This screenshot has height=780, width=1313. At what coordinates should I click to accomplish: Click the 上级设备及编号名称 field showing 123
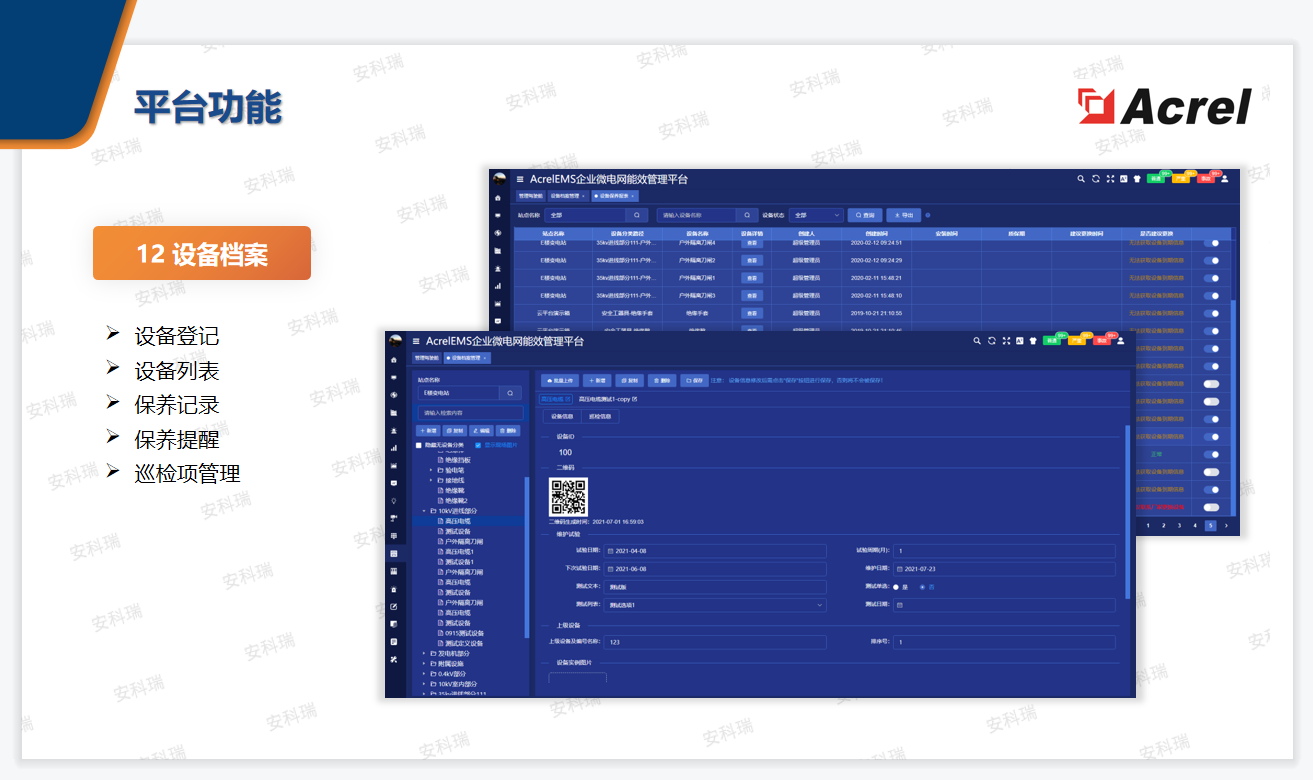[716, 642]
